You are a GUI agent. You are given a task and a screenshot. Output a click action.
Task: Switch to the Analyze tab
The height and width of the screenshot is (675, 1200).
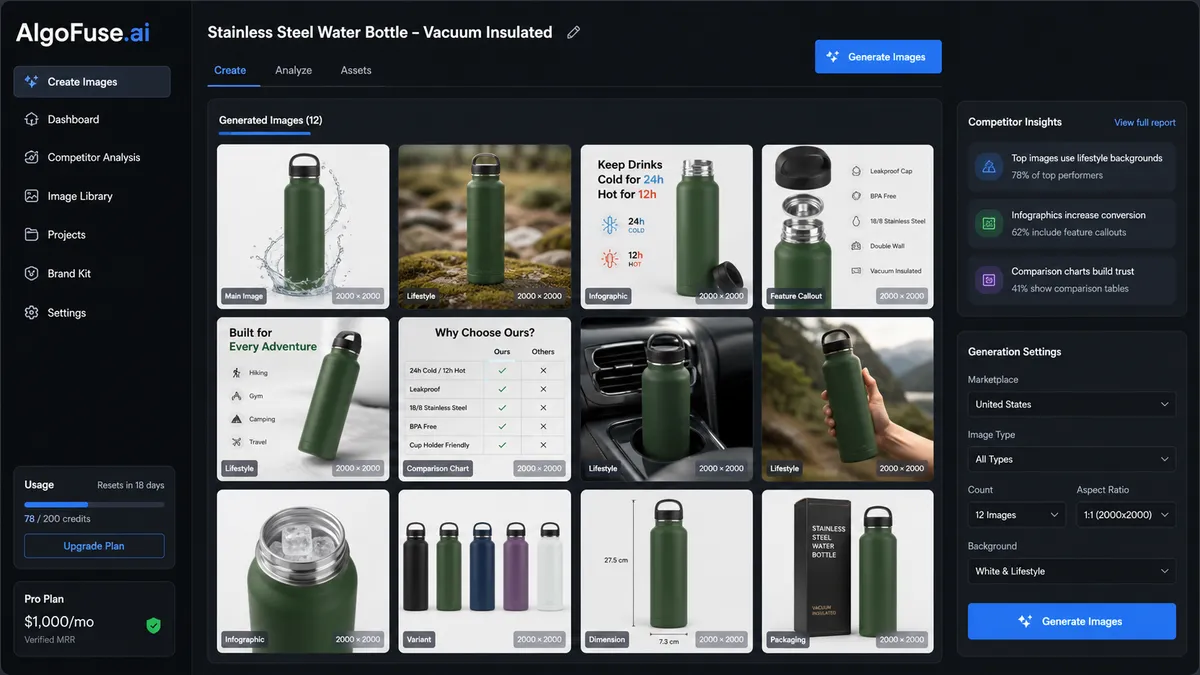click(x=294, y=70)
